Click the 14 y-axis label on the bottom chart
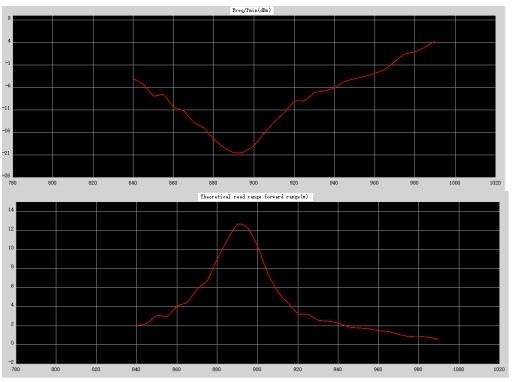The image size is (514, 382). coord(11,210)
